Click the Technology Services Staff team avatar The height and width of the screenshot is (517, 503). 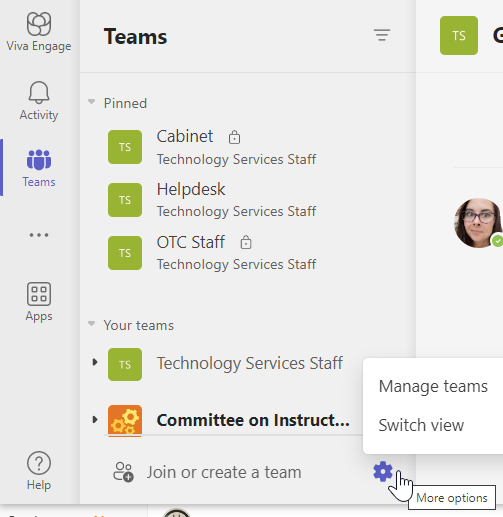pos(125,364)
